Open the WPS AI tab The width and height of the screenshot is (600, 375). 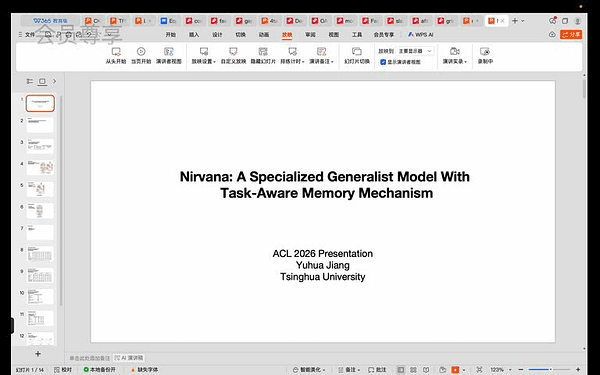[421, 35]
